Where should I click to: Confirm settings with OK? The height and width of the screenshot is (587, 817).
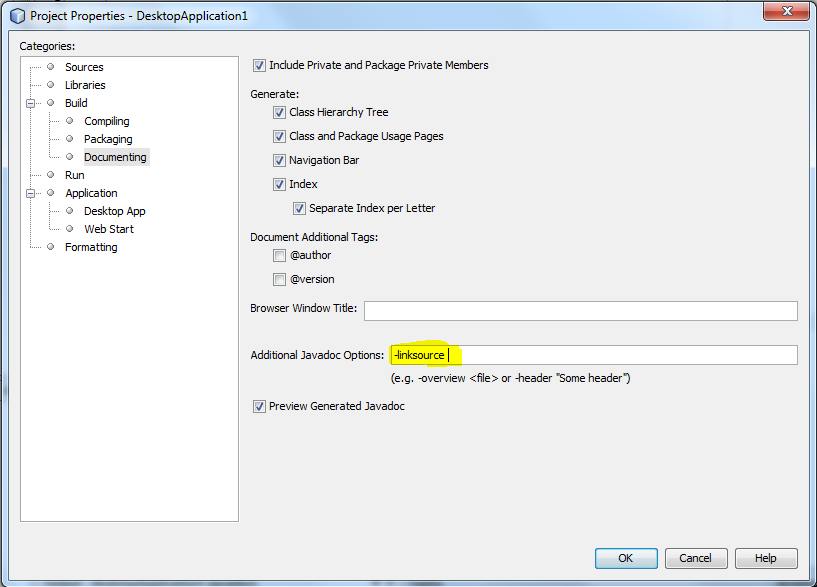pyautogui.click(x=626, y=558)
